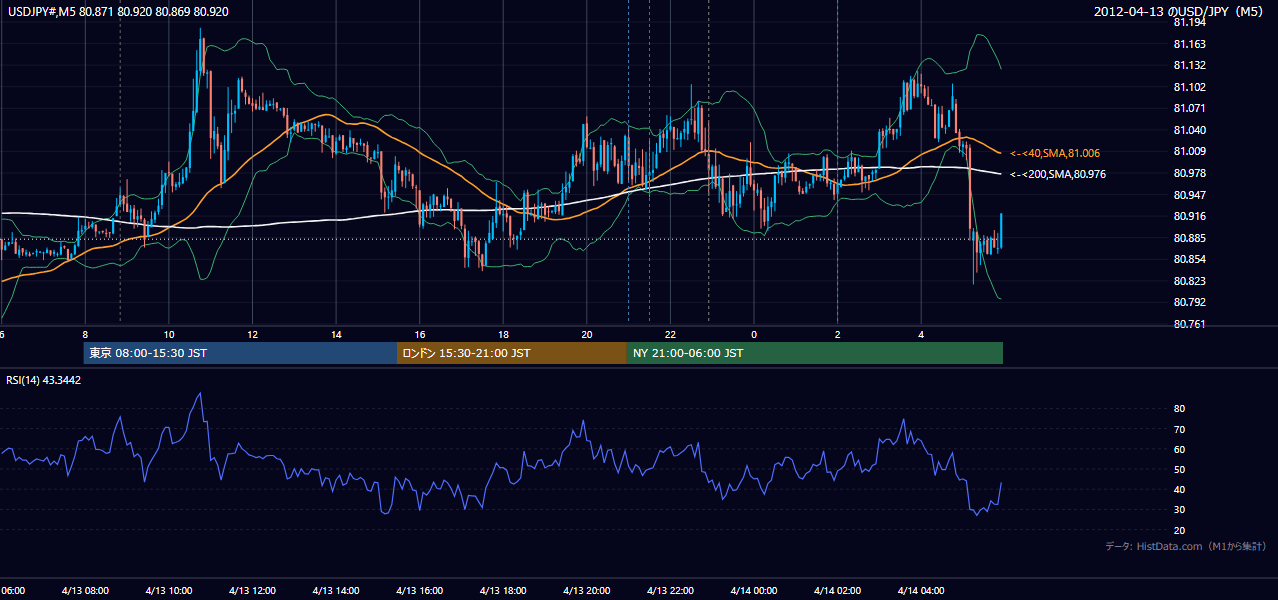Click RSI scale value 80
This screenshot has height=600, width=1278.
click(x=1180, y=409)
